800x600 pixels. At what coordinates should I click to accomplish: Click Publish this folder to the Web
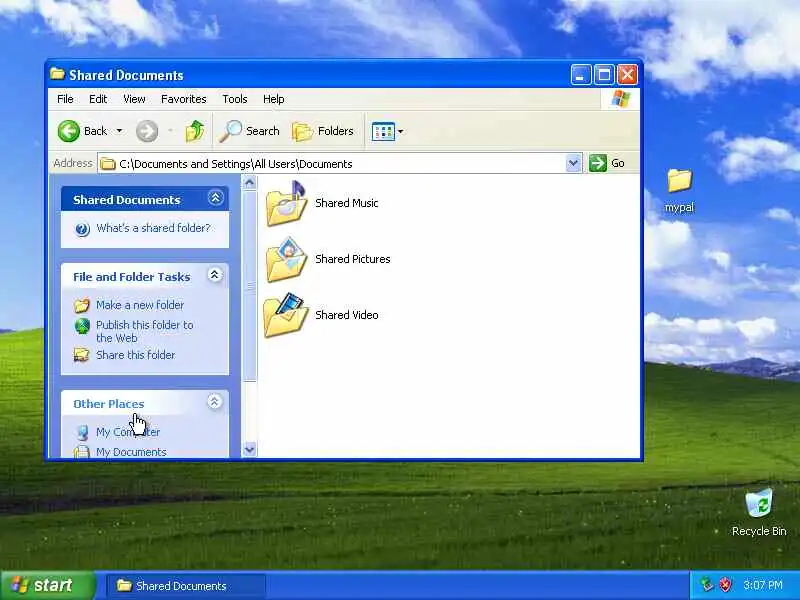[x=145, y=332]
